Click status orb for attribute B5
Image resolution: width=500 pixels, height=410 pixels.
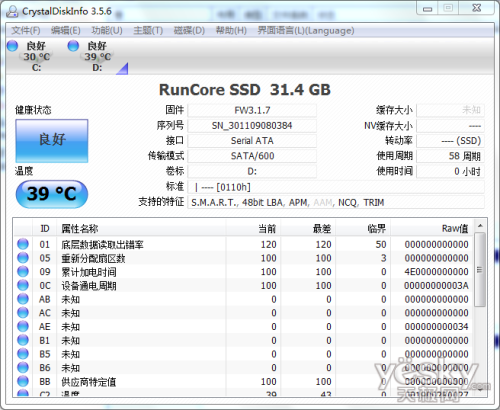pos(23,354)
